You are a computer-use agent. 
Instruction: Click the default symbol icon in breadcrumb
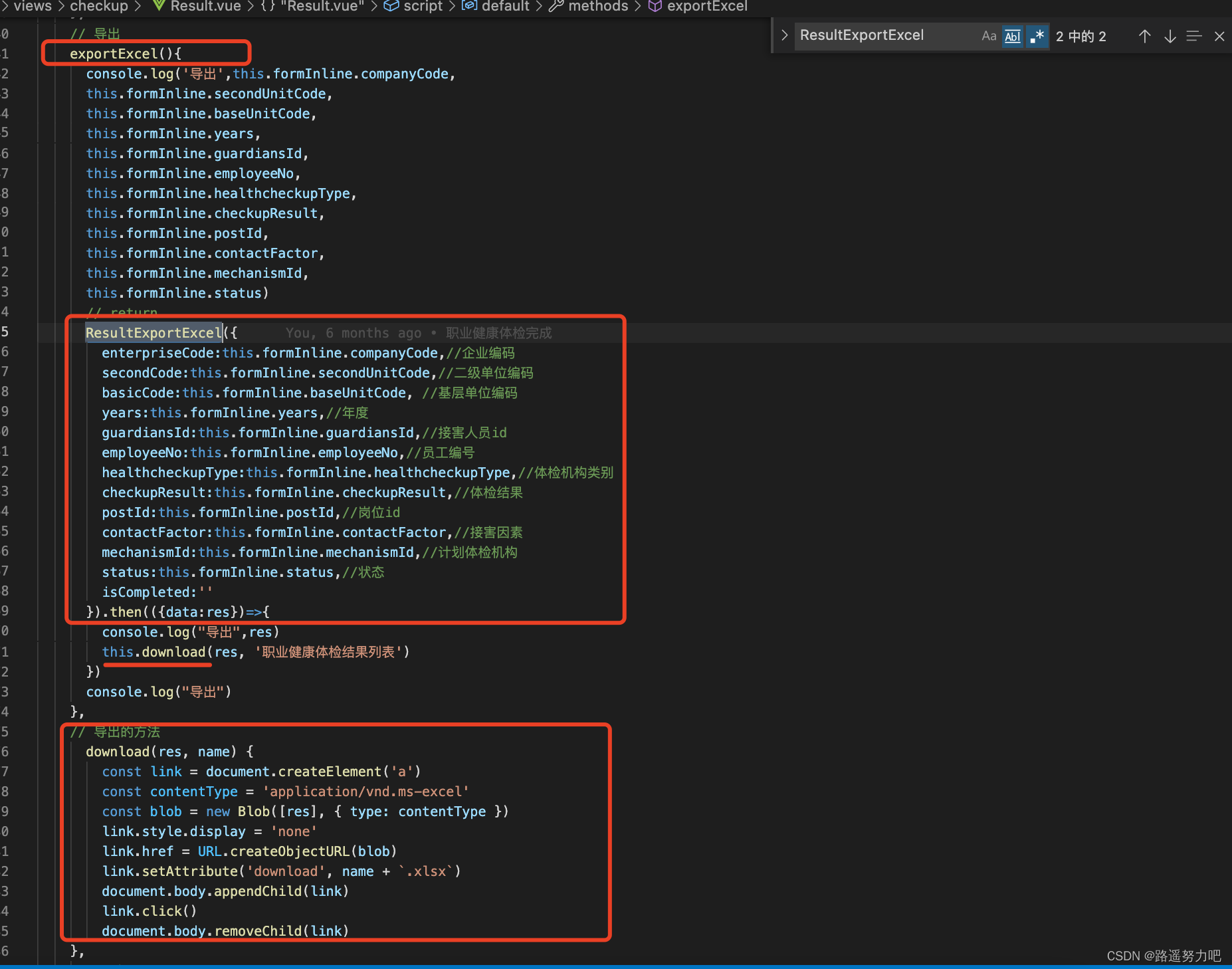click(x=469, y=6)
